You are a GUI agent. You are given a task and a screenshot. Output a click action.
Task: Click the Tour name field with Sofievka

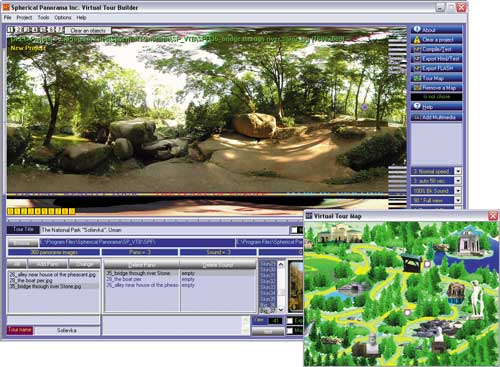(67, 330)
